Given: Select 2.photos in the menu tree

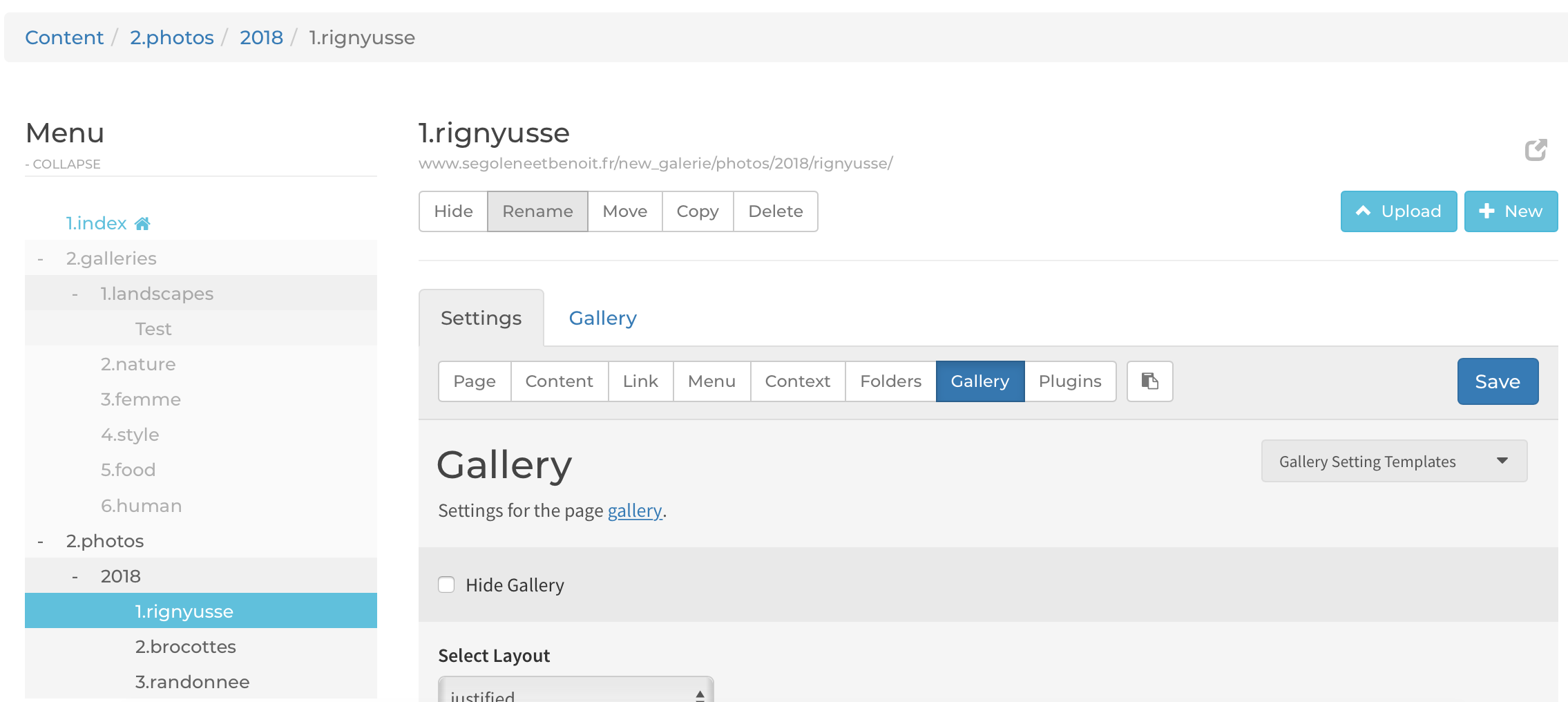Looking at the screenshot, I should [x=105, y=541].
